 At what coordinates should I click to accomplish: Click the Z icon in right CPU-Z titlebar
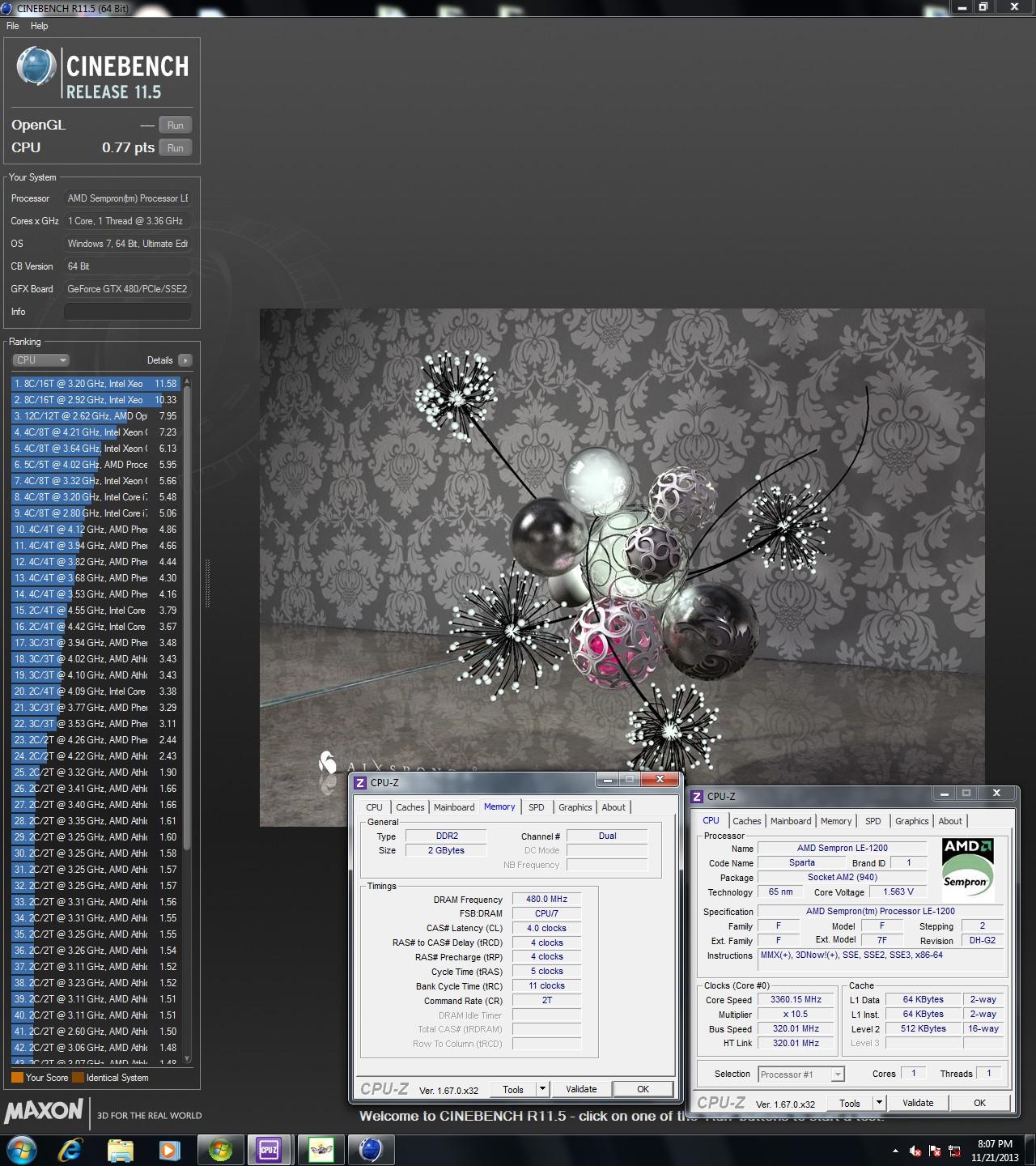(x=698, y=797)
